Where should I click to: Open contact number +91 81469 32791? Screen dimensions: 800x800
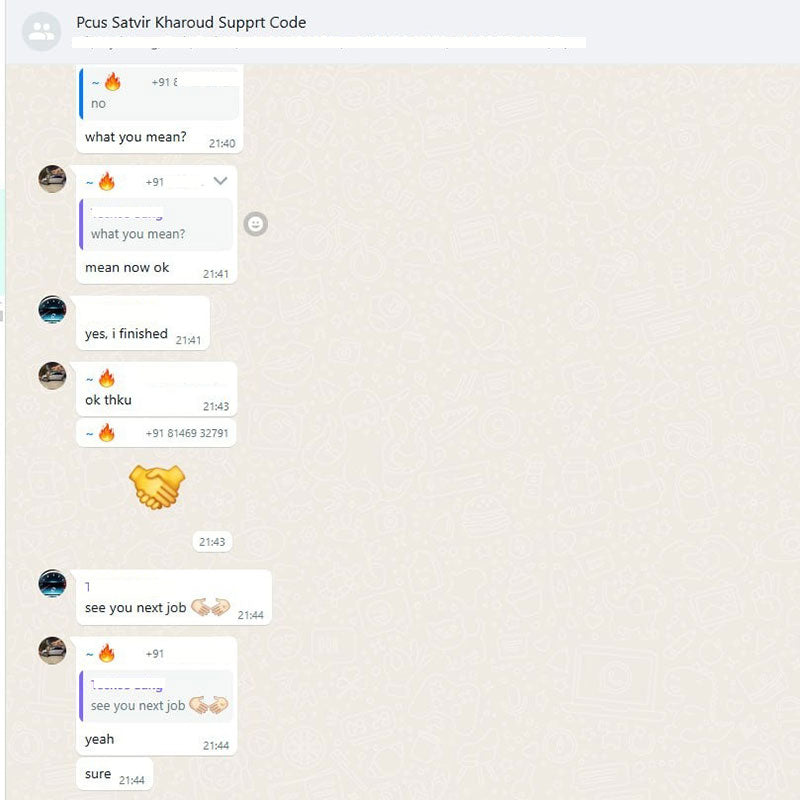[187, 433]
